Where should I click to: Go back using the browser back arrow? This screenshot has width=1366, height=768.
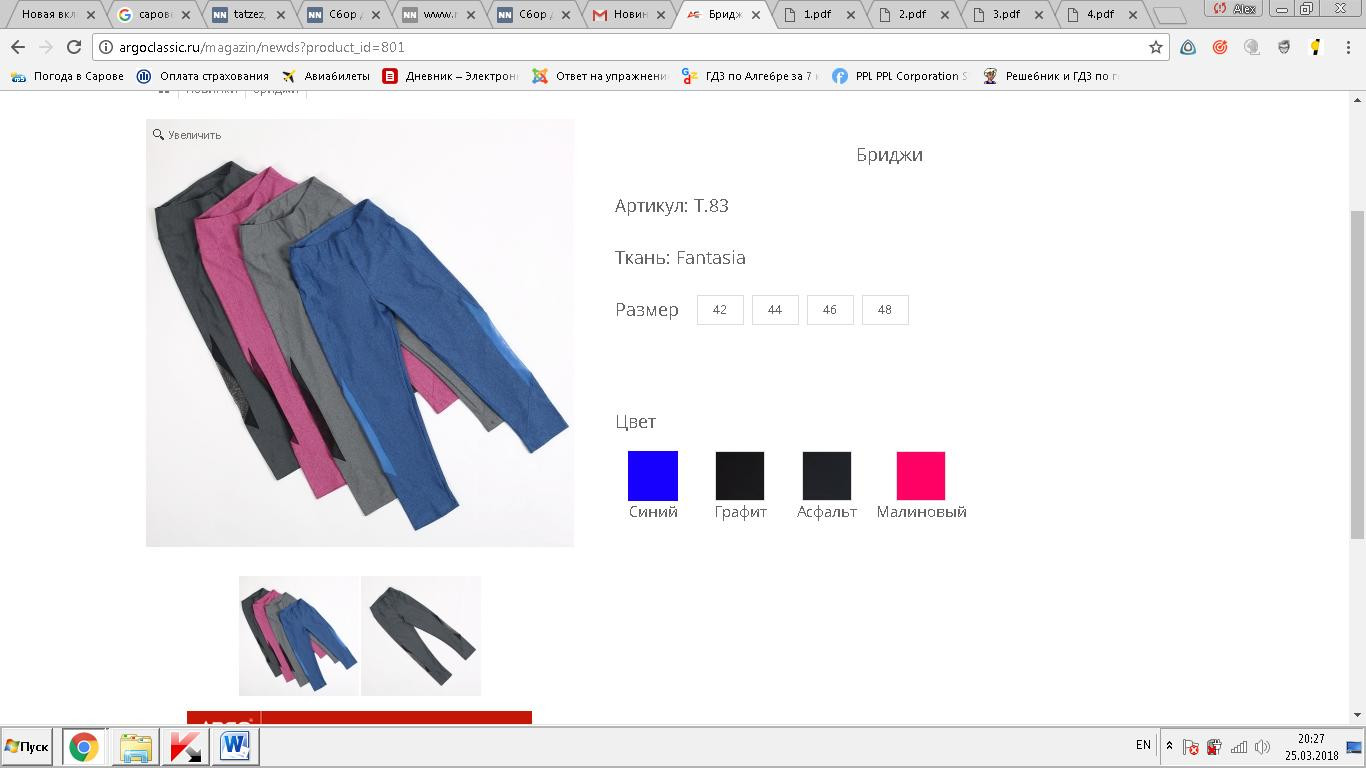tap(18, 47)
